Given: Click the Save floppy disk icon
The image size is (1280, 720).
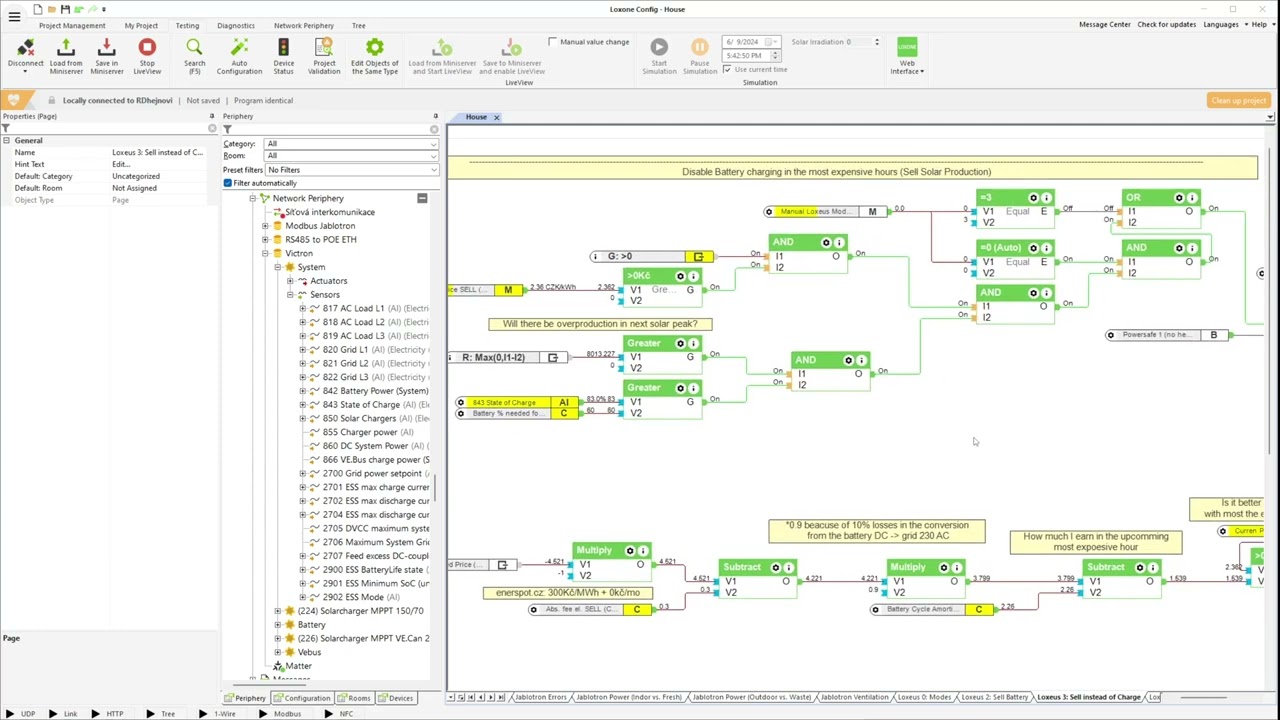Looking at the screenshot, I should coord(65,9).
